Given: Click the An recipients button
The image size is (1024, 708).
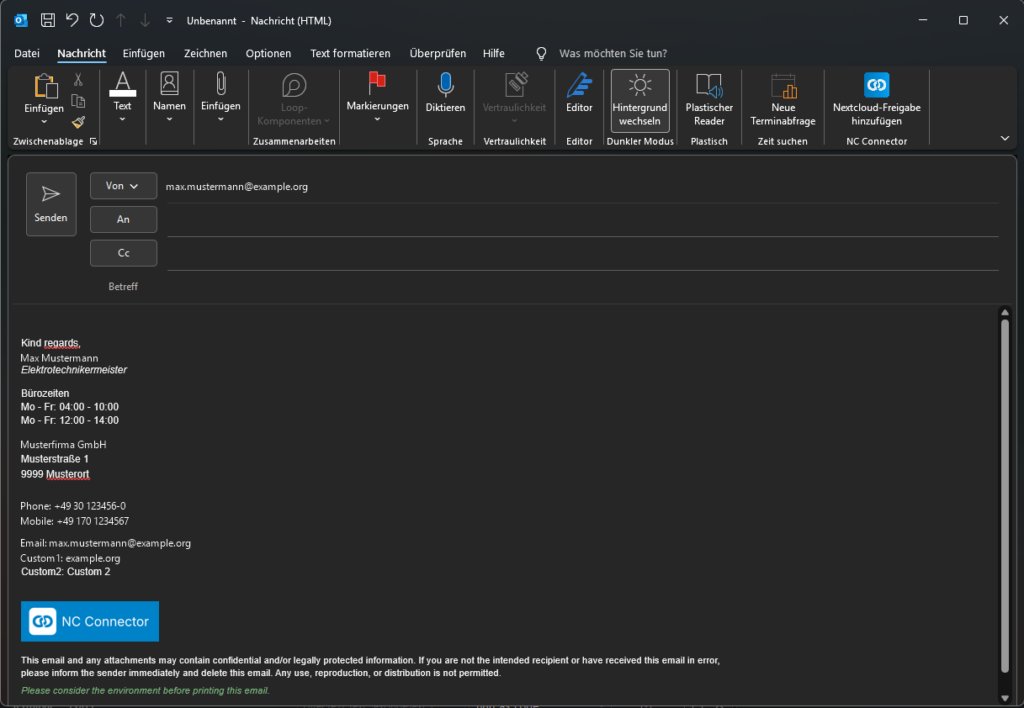Looking at the screenshot, I should 123,219.
